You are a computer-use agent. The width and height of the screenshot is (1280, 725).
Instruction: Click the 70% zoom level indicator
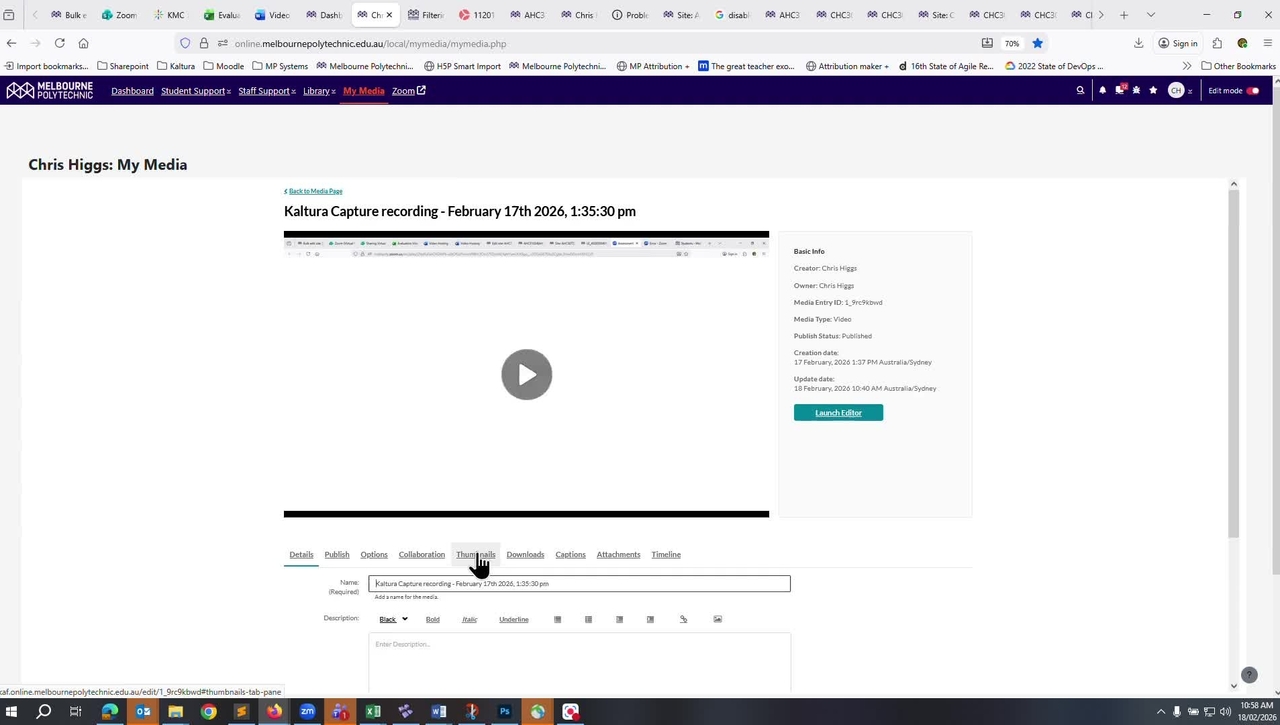click(1012, 44)
